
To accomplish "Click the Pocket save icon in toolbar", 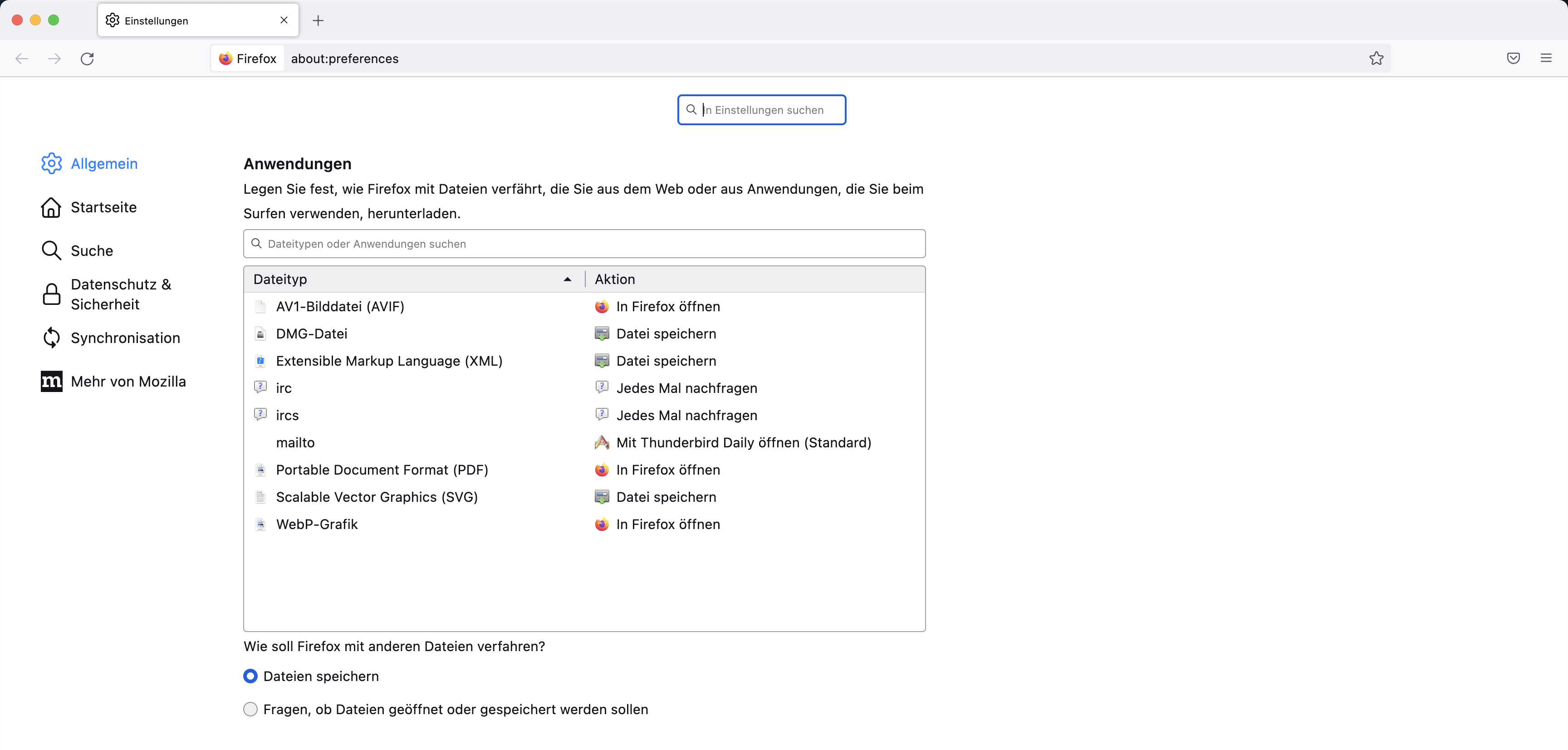I will click(1513, 59).
